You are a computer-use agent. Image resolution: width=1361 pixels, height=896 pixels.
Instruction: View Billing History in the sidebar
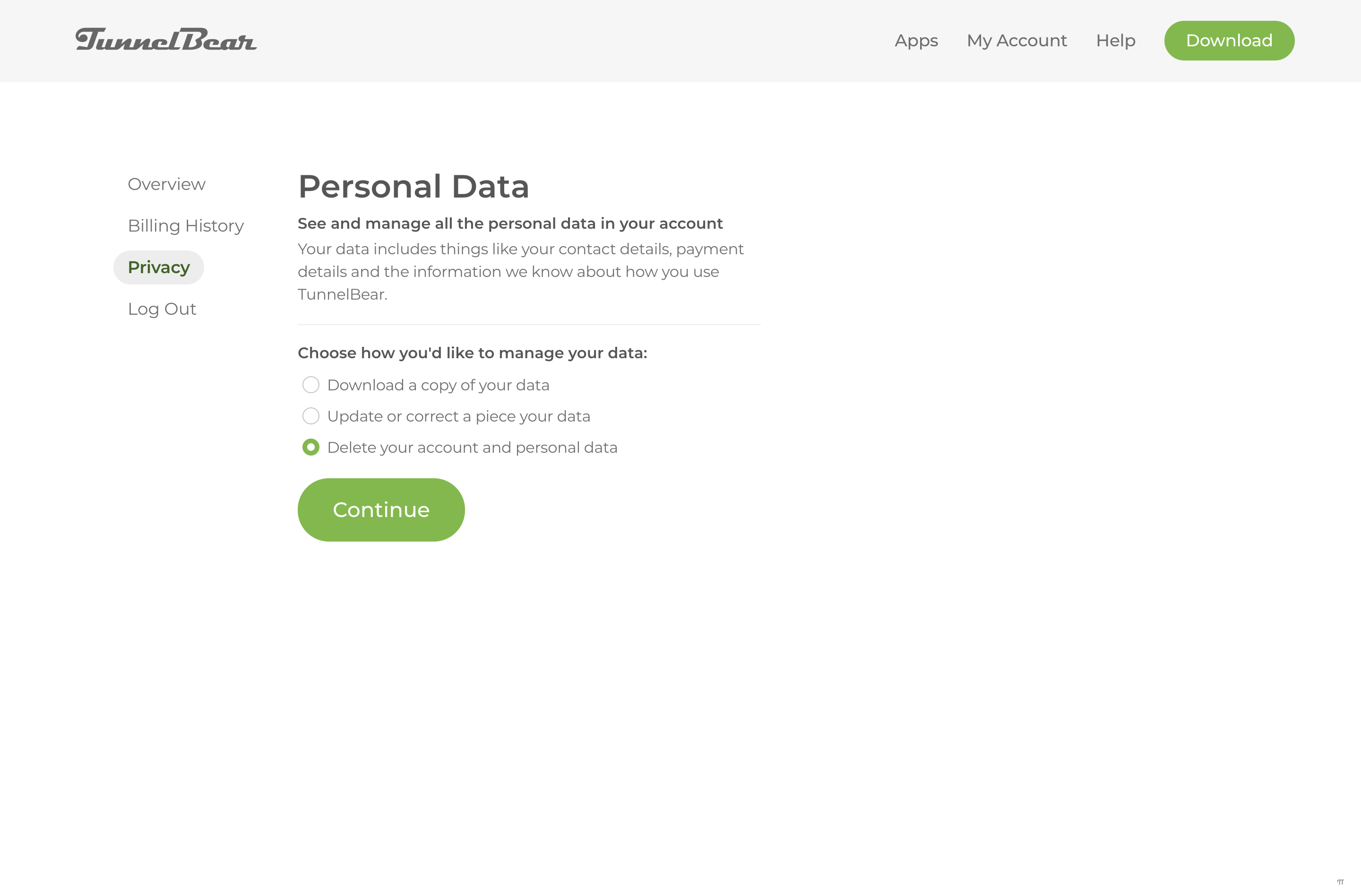click(186, 226)
